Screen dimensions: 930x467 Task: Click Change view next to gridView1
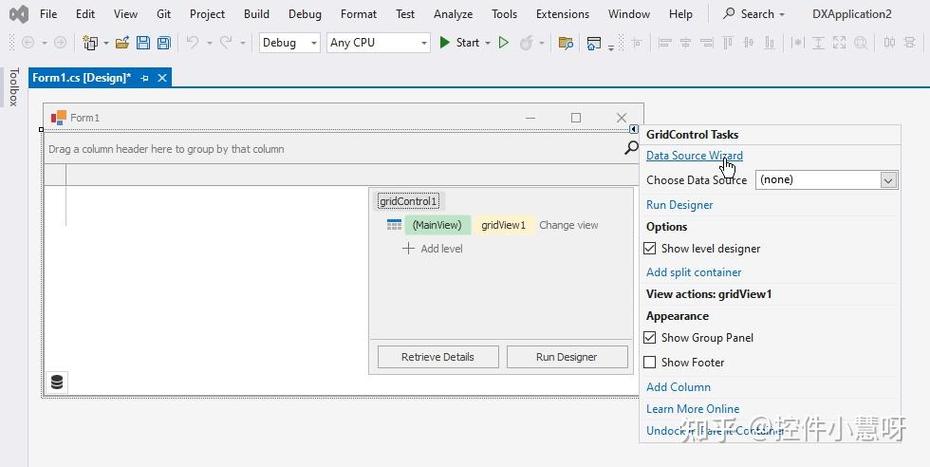pos(568,225)
